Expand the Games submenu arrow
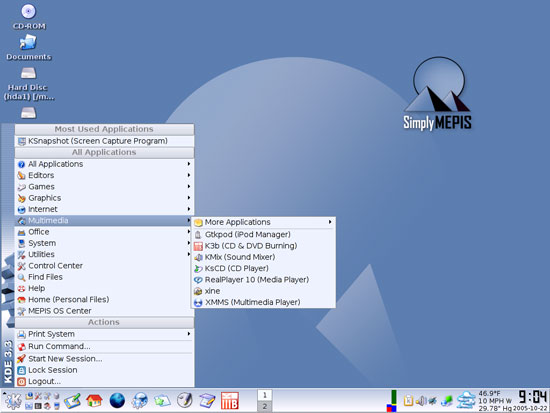 click(x=189, y=186)
